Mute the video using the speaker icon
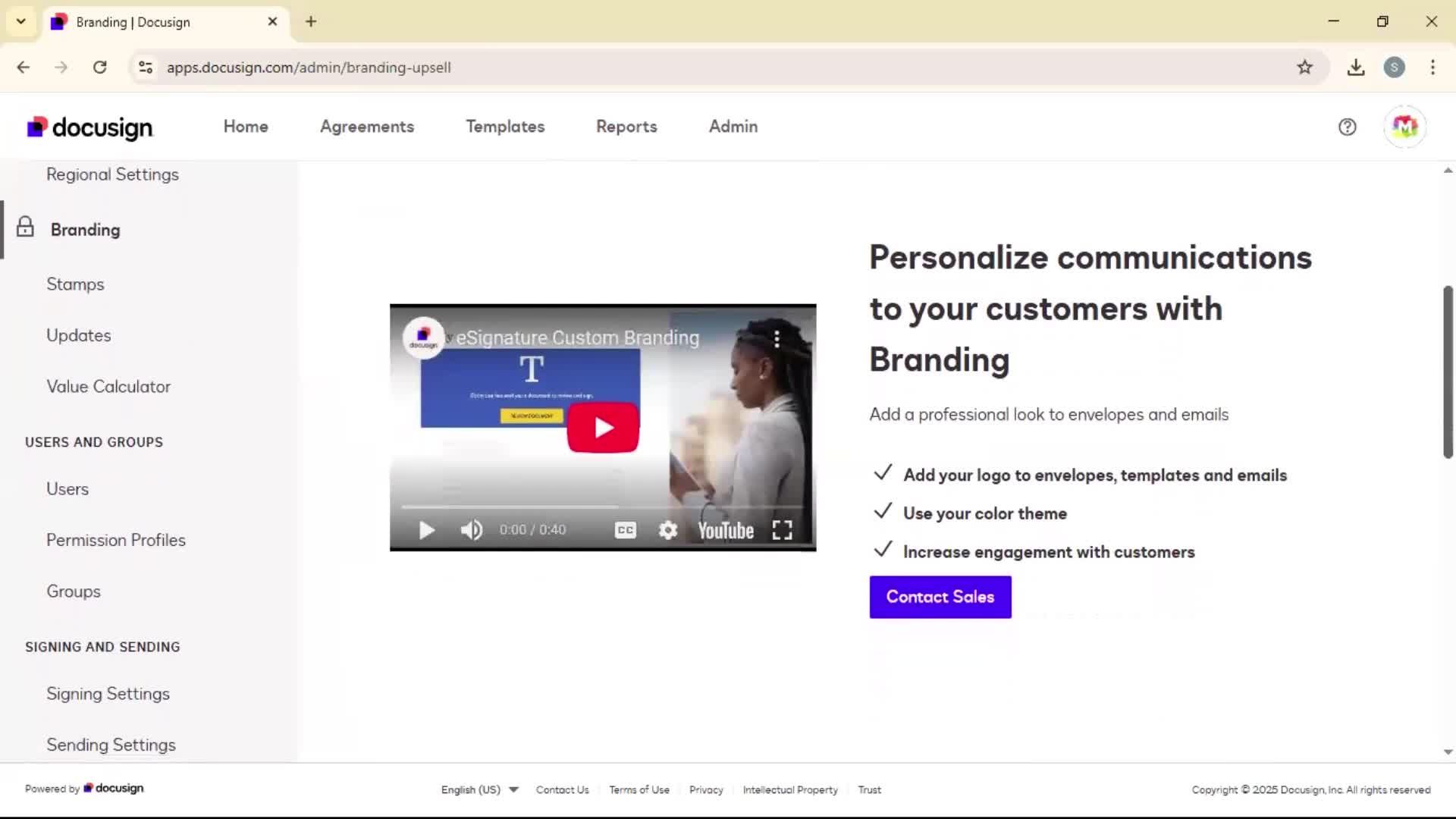 point(472,530)
